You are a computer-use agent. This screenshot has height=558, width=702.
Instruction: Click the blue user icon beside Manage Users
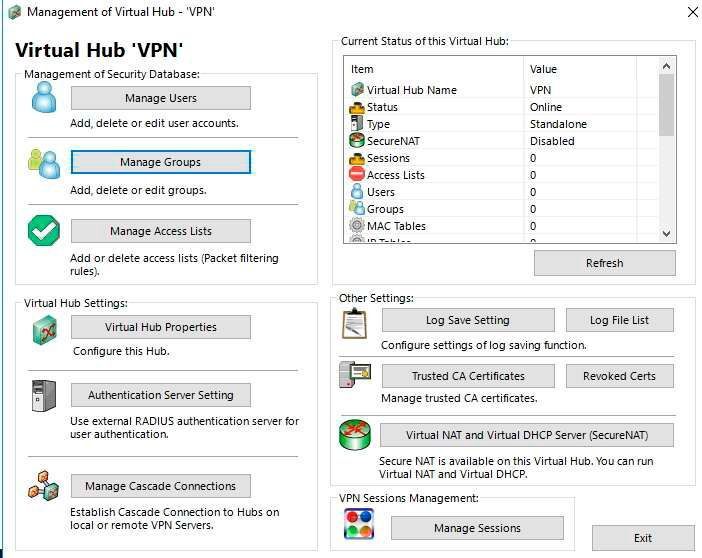(44, 98)
